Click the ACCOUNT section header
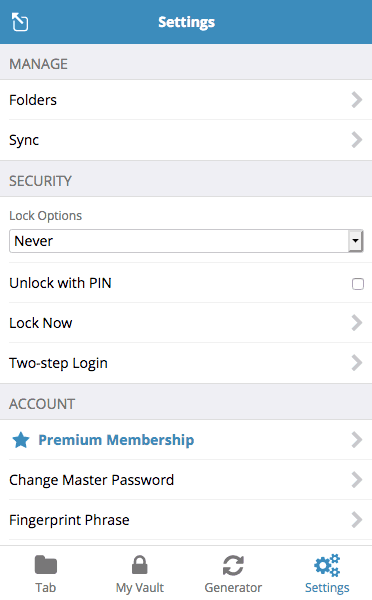Screen dimensions: 372x600 pos(42,404)
